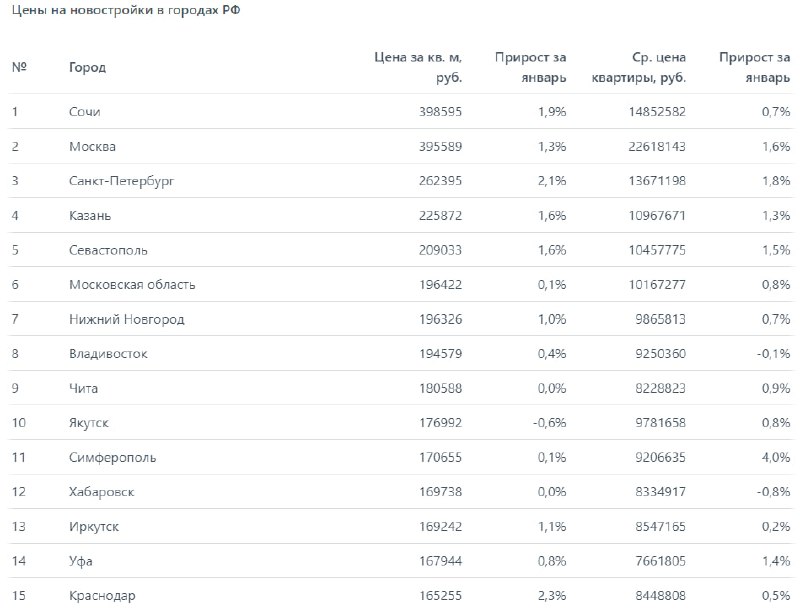Viewport: 800px width, 611px height.
Task: Select Московская область row label
Action: (132, 285)
